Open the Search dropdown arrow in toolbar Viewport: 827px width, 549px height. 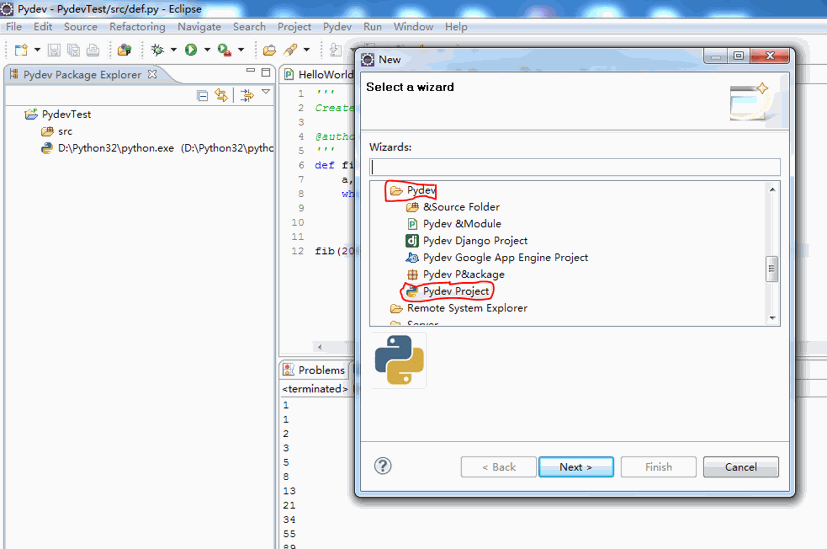306,50
